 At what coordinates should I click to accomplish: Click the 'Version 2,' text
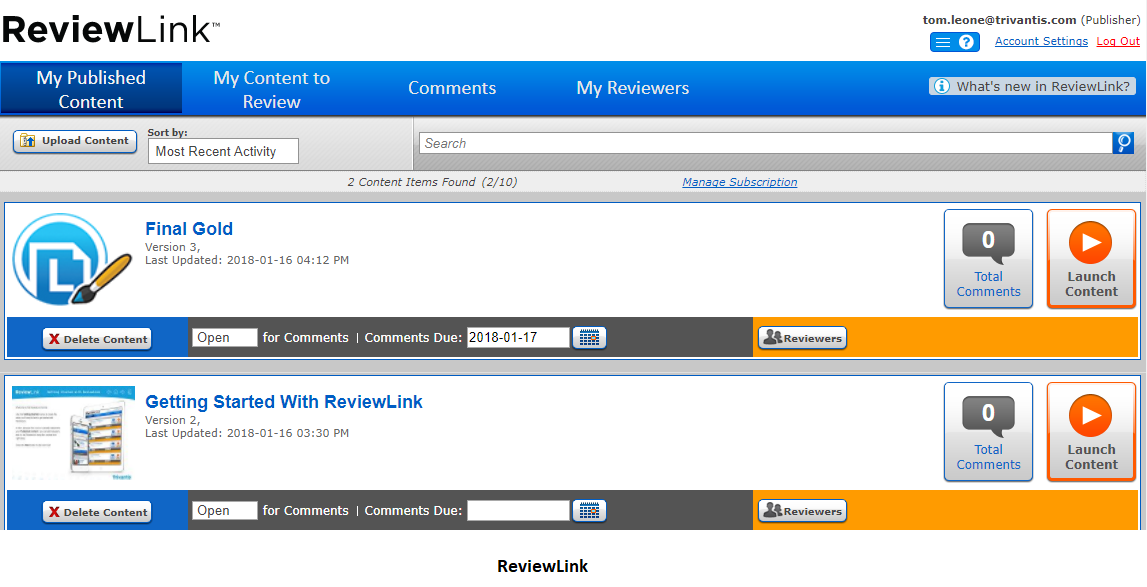click(173, 420)
